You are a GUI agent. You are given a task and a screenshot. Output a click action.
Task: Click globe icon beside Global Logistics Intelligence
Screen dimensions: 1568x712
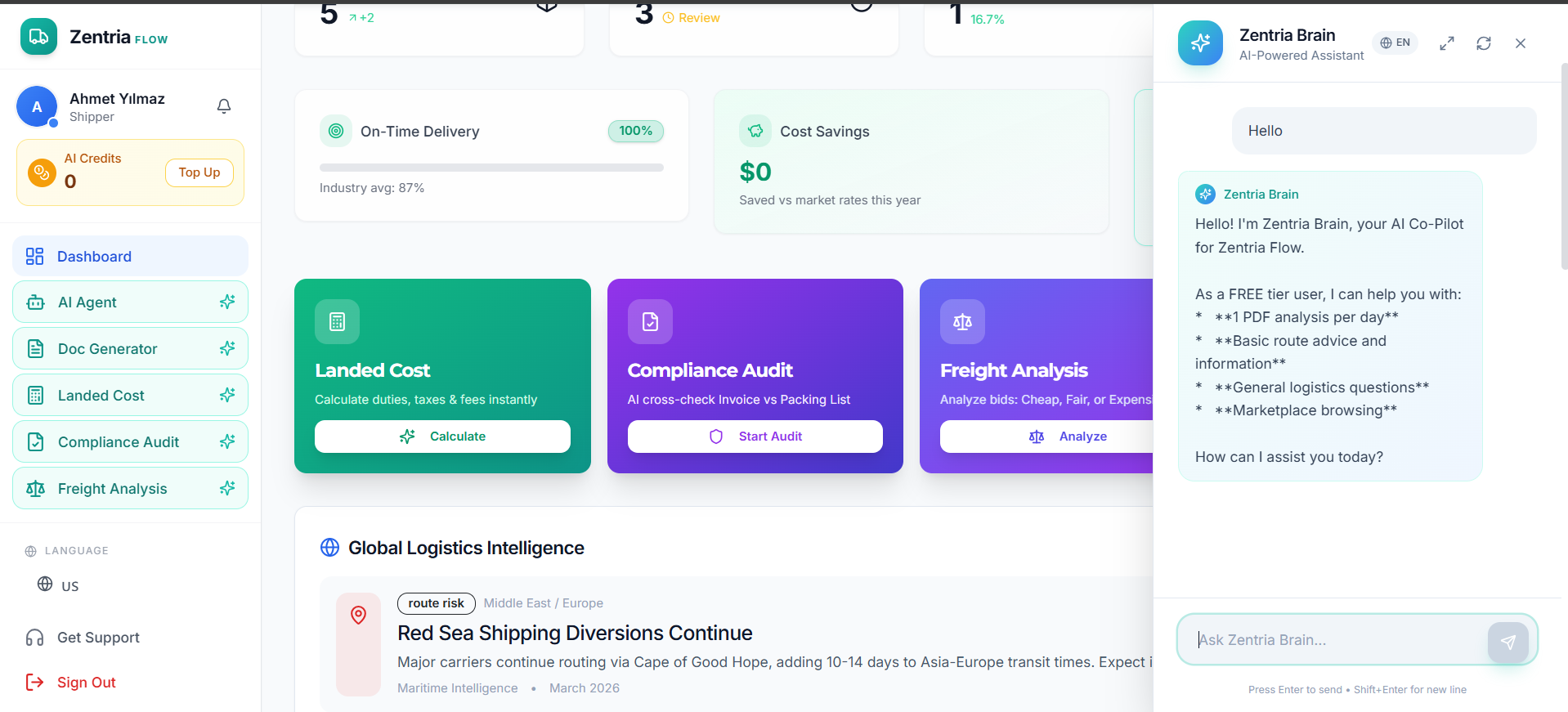(330, 548)
